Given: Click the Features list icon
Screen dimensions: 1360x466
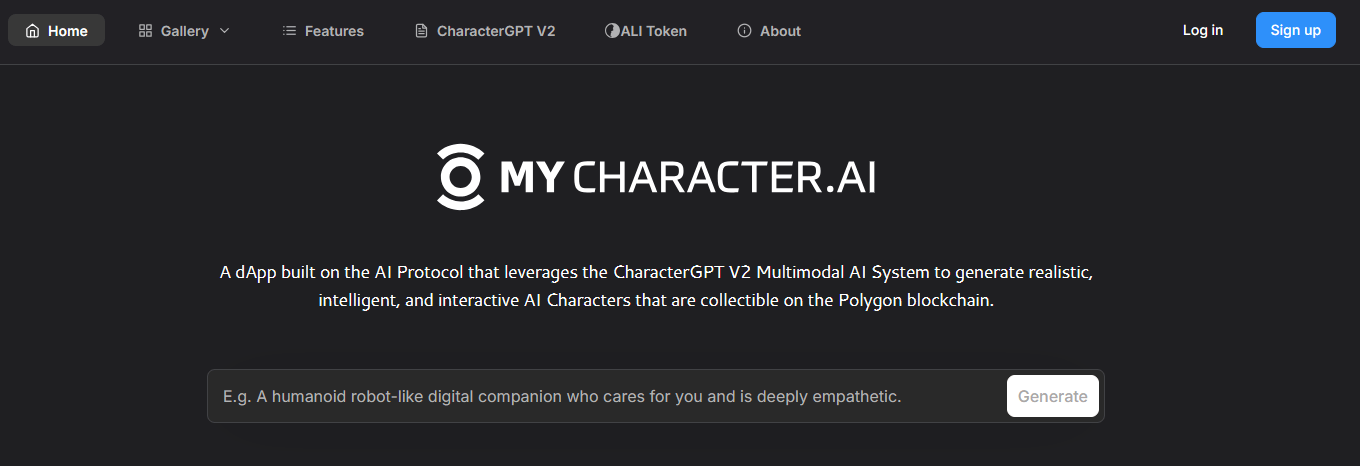Looking at the screenshot, I should tap(289, 31).
